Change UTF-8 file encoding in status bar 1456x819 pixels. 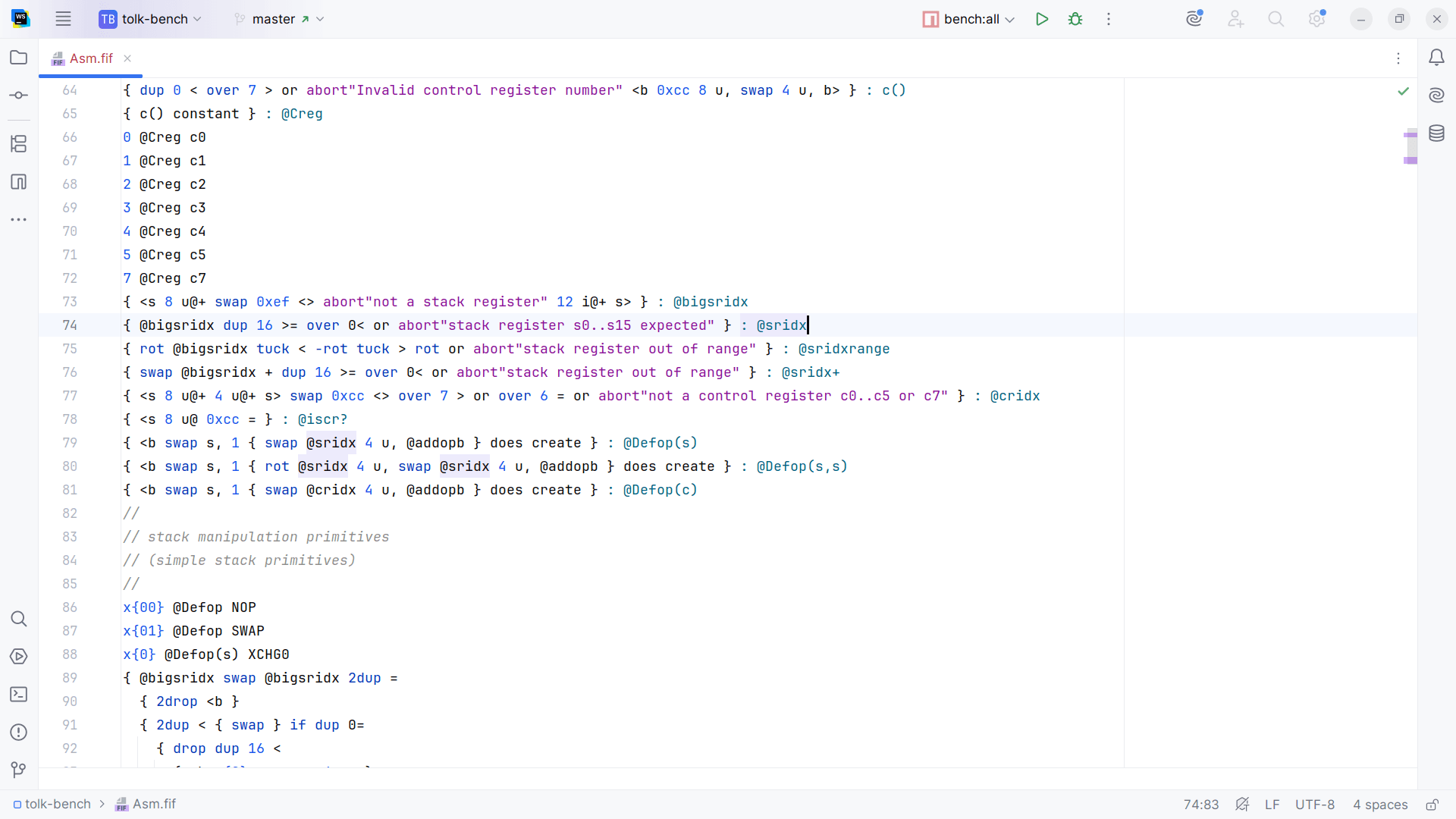[1315, 805]
